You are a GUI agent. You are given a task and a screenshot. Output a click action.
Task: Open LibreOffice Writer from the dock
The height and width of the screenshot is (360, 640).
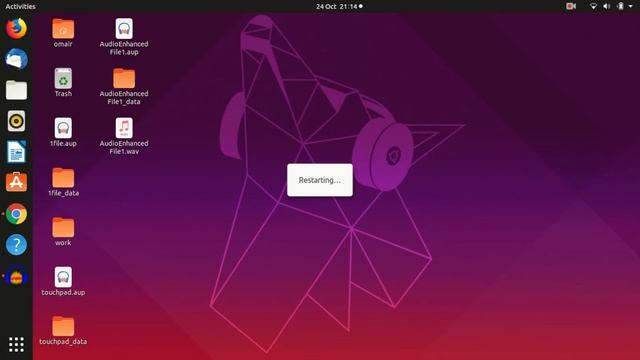(x=16, y=152)
